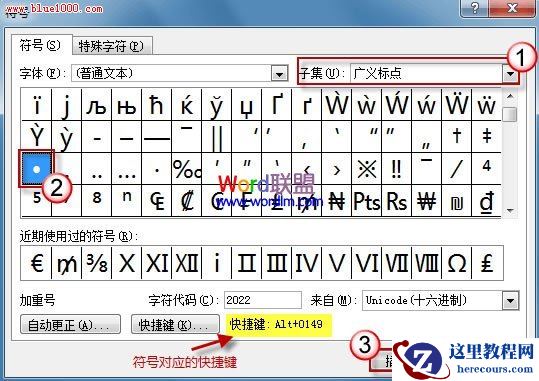The image size is (539, 381).
Task: Select uppercase Ẃ with acute accent
Action: [x=396, y=105]
